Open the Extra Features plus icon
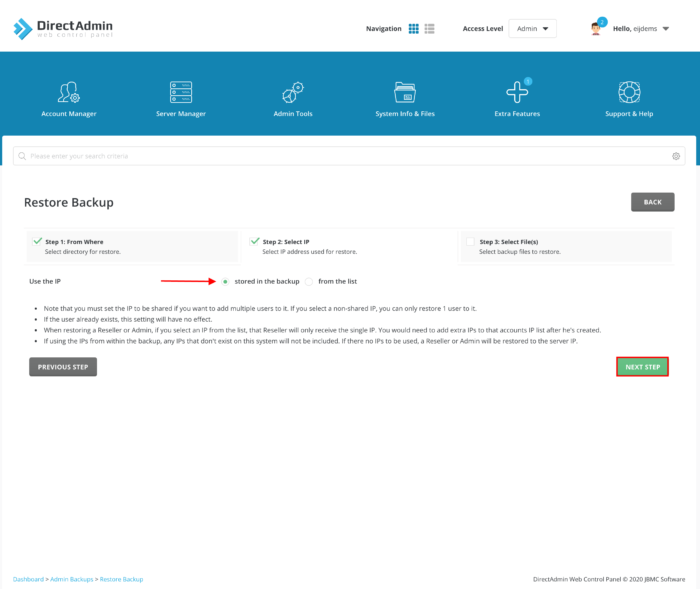The height and width of the screenshot is (589, 700). point(517,93)
